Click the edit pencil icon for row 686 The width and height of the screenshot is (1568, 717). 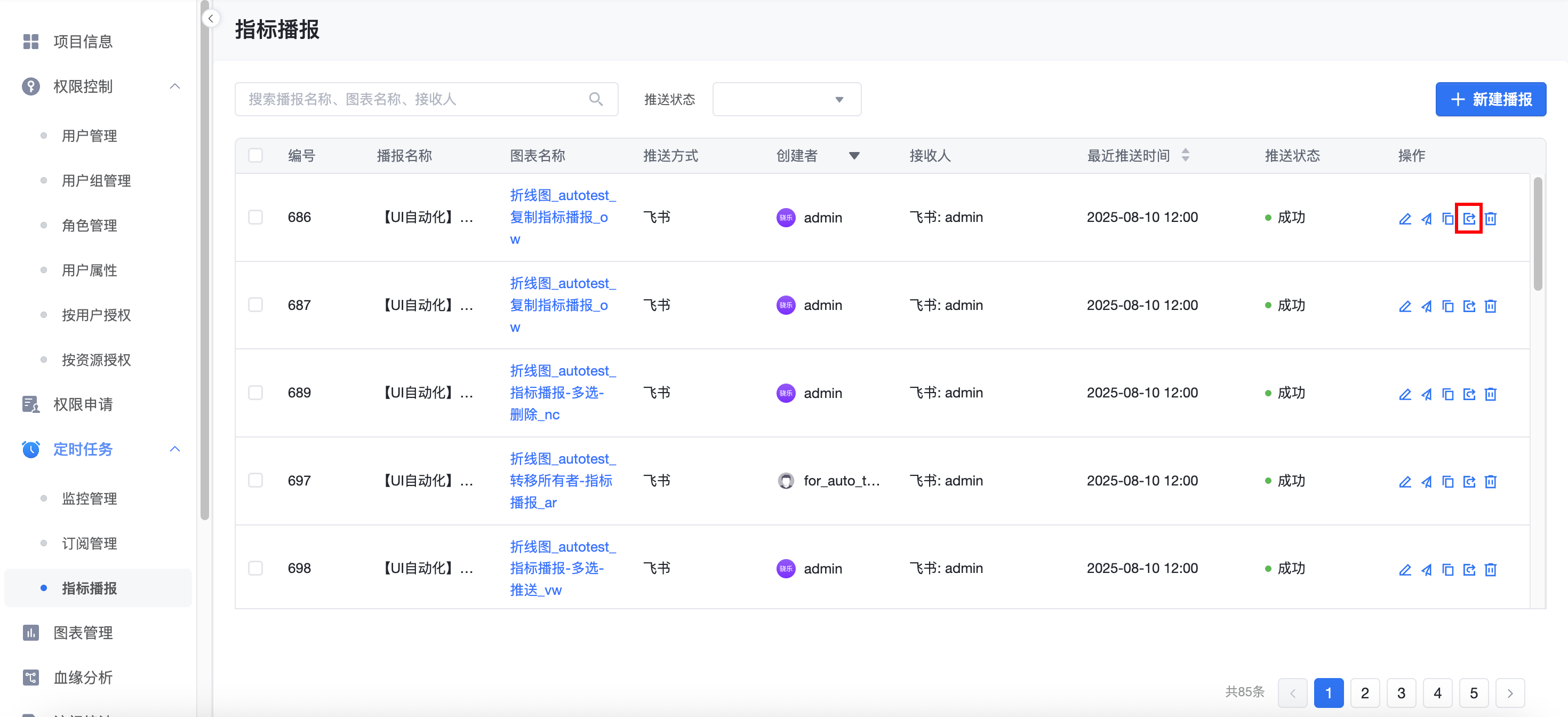tap(1405, 219)
